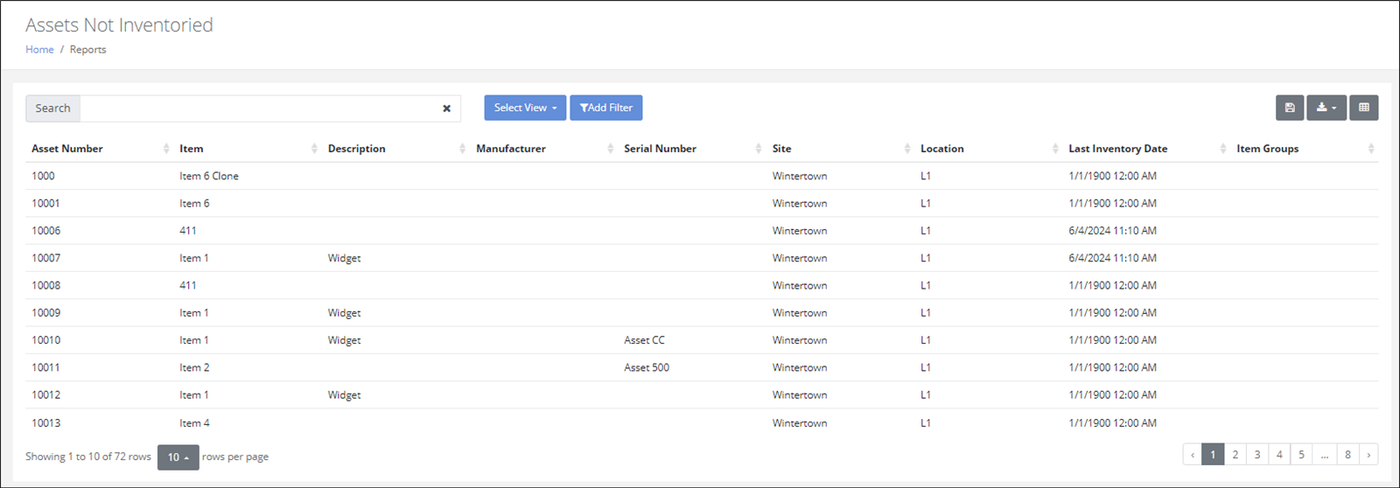Screen dimensions: 1400x488
Task: Click the pagination ellipsis button
Action: 1325,455
